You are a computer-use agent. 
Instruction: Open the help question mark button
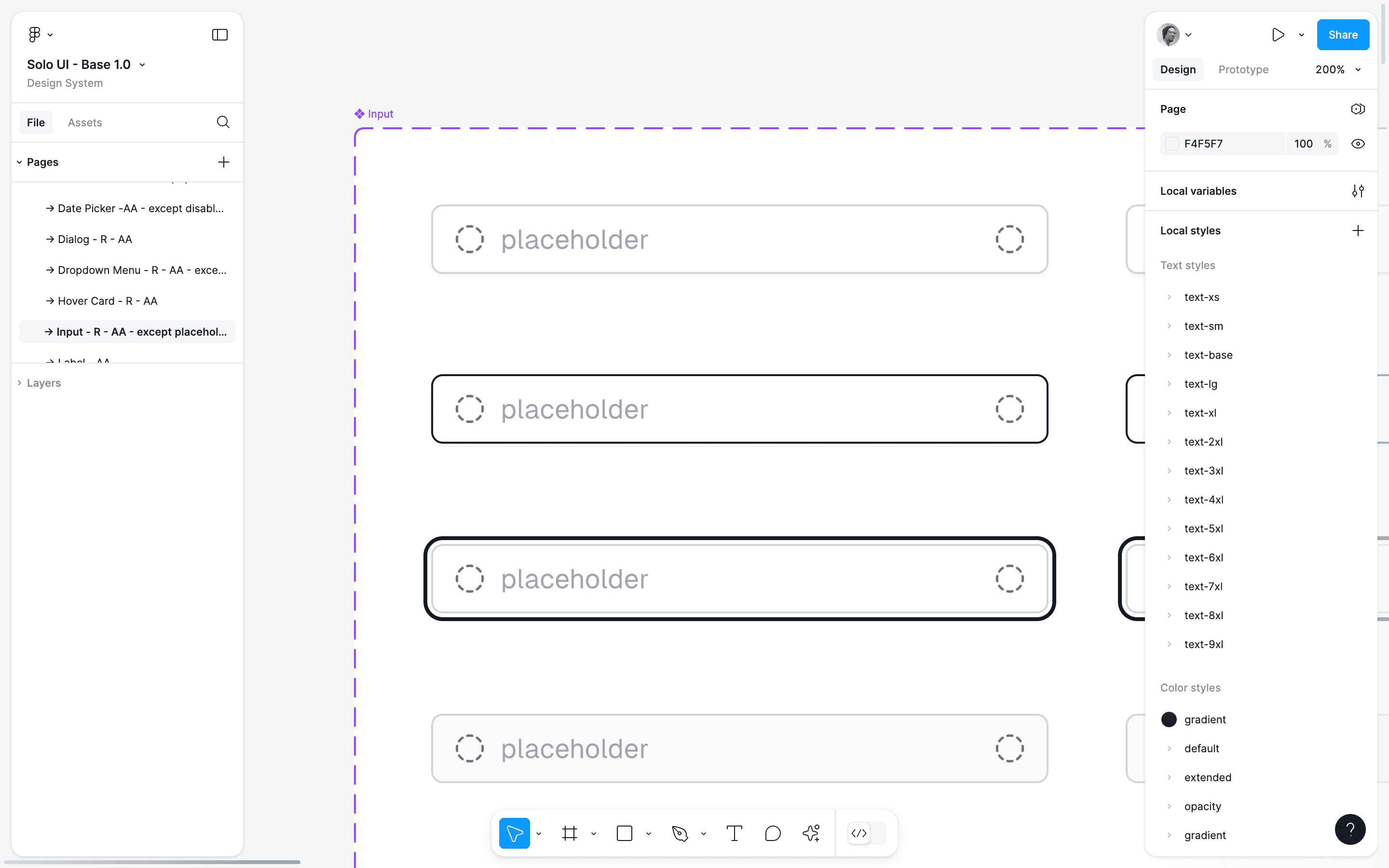click(1350, 829)
